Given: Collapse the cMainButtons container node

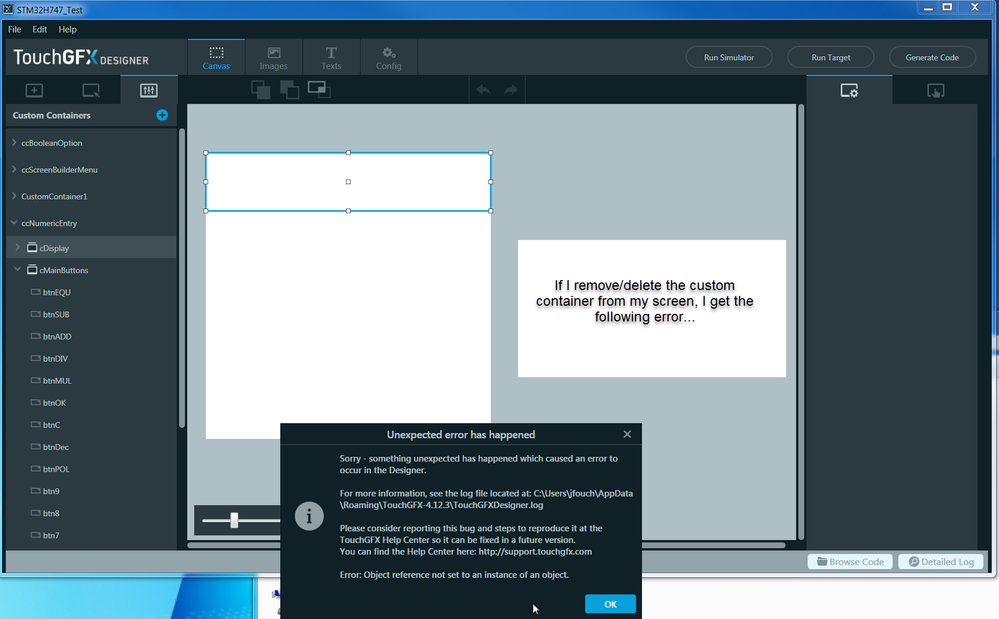Looking at the screenshot, I should coord(18,270).
